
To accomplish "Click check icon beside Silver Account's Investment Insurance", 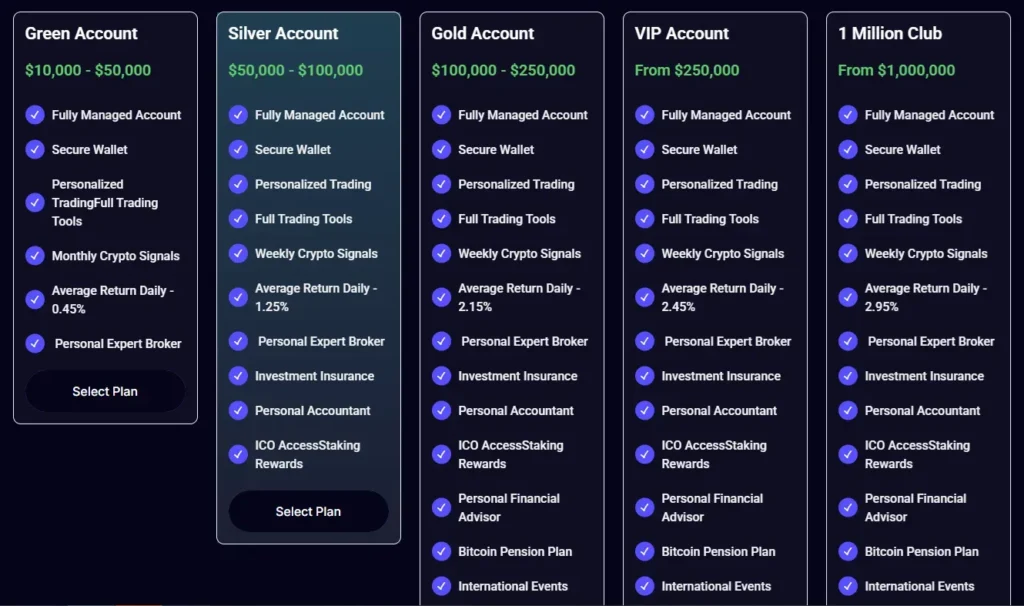I will [238, 376].
